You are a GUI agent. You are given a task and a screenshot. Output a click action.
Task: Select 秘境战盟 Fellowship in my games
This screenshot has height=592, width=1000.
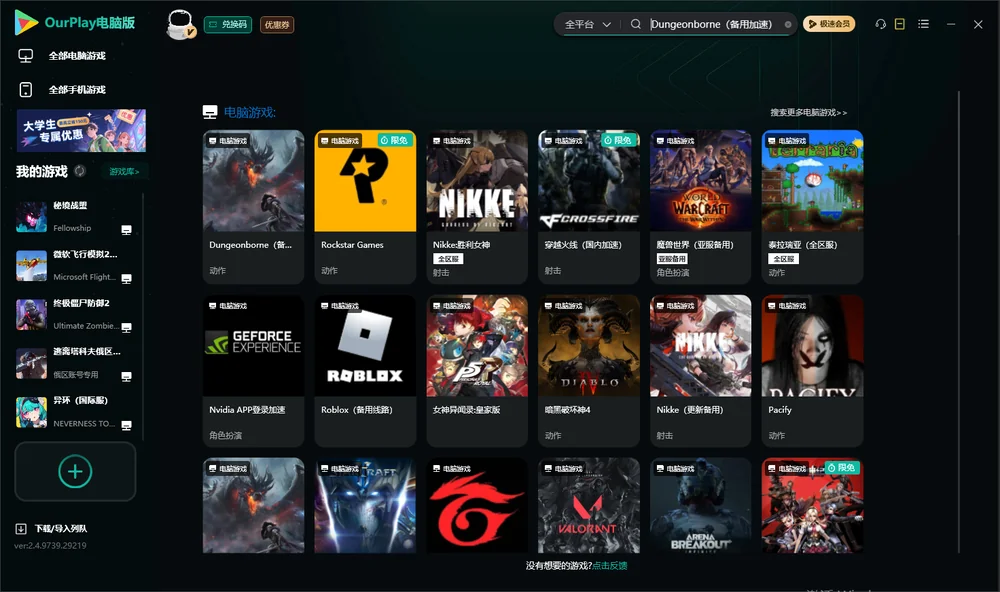pyautogui.click(x=73, y=217)
